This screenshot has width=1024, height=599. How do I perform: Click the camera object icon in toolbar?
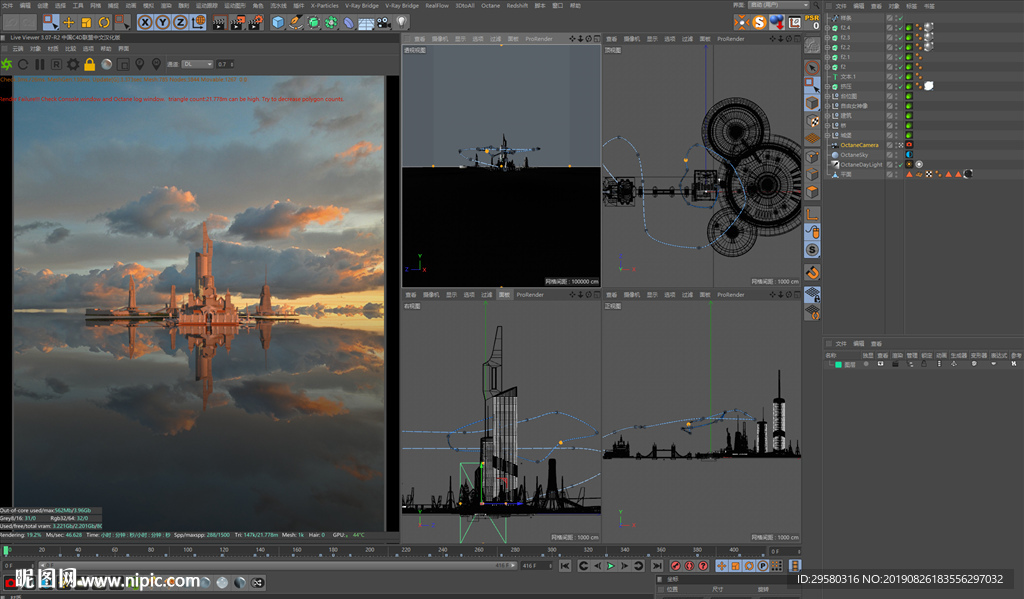(x=383, y=22)
